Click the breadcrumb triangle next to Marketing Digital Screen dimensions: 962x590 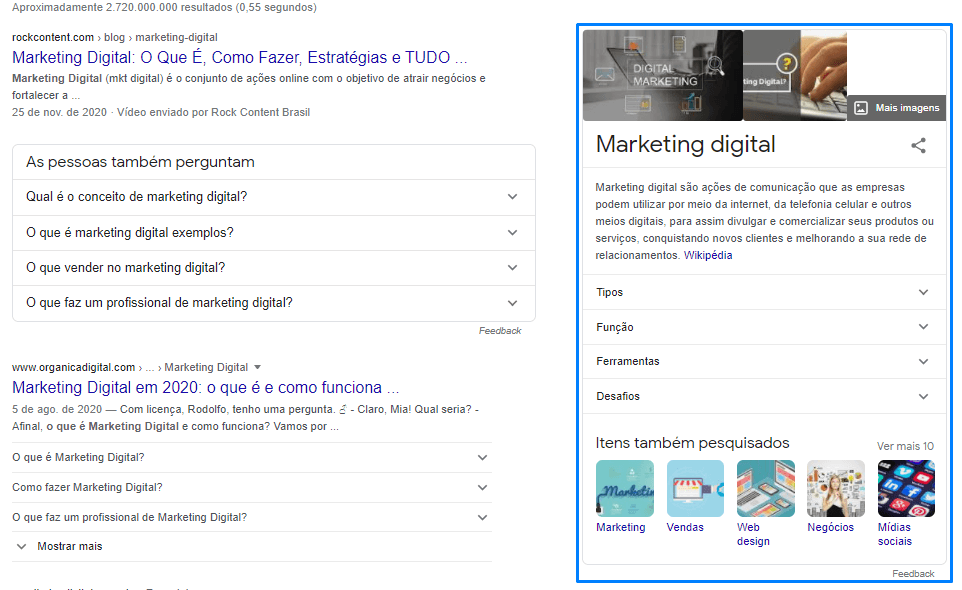(x=258, y=367)
